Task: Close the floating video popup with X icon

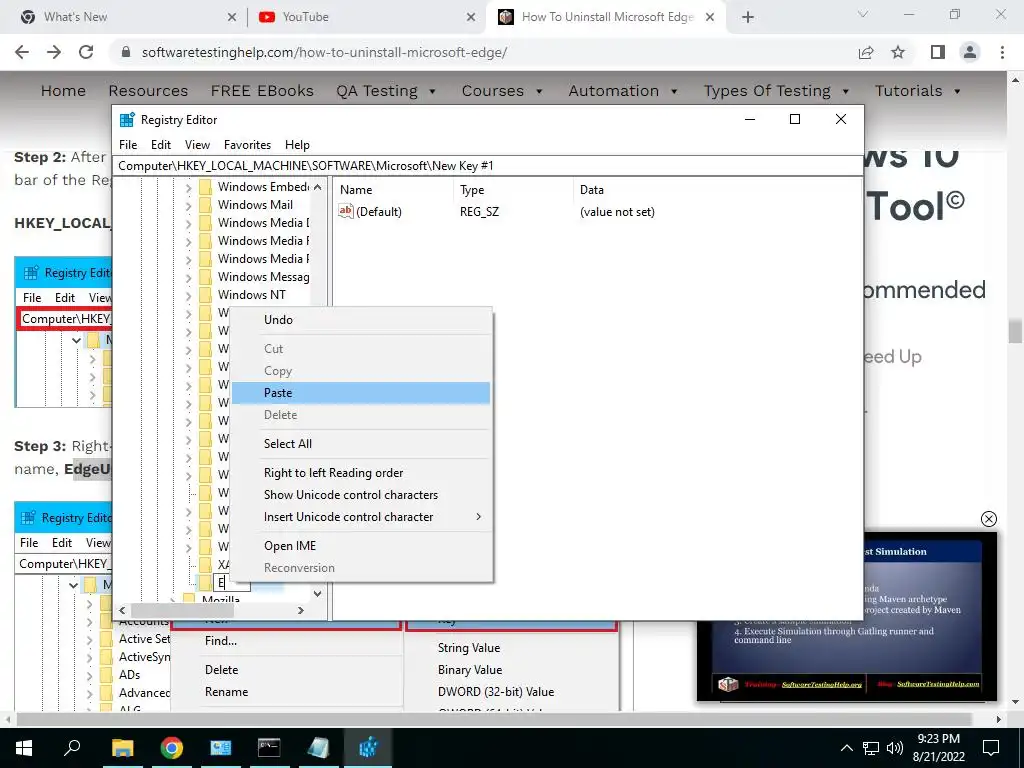Action: (x=989, y=519)
